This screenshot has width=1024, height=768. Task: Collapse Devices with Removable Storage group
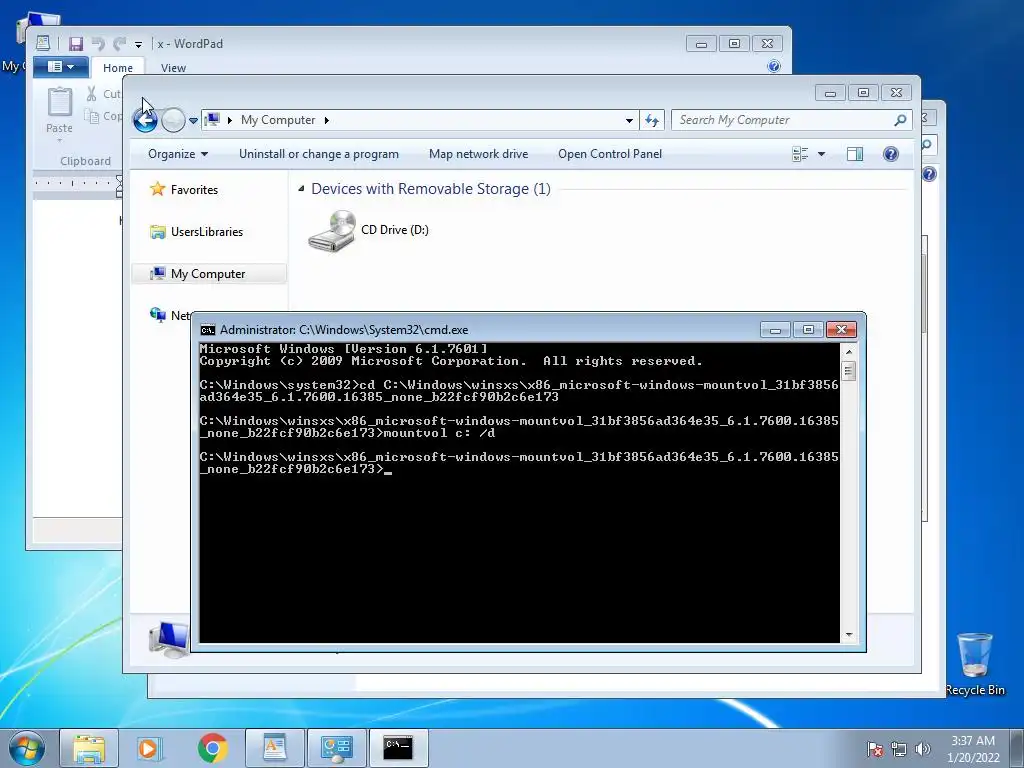[x=301, y=189]
